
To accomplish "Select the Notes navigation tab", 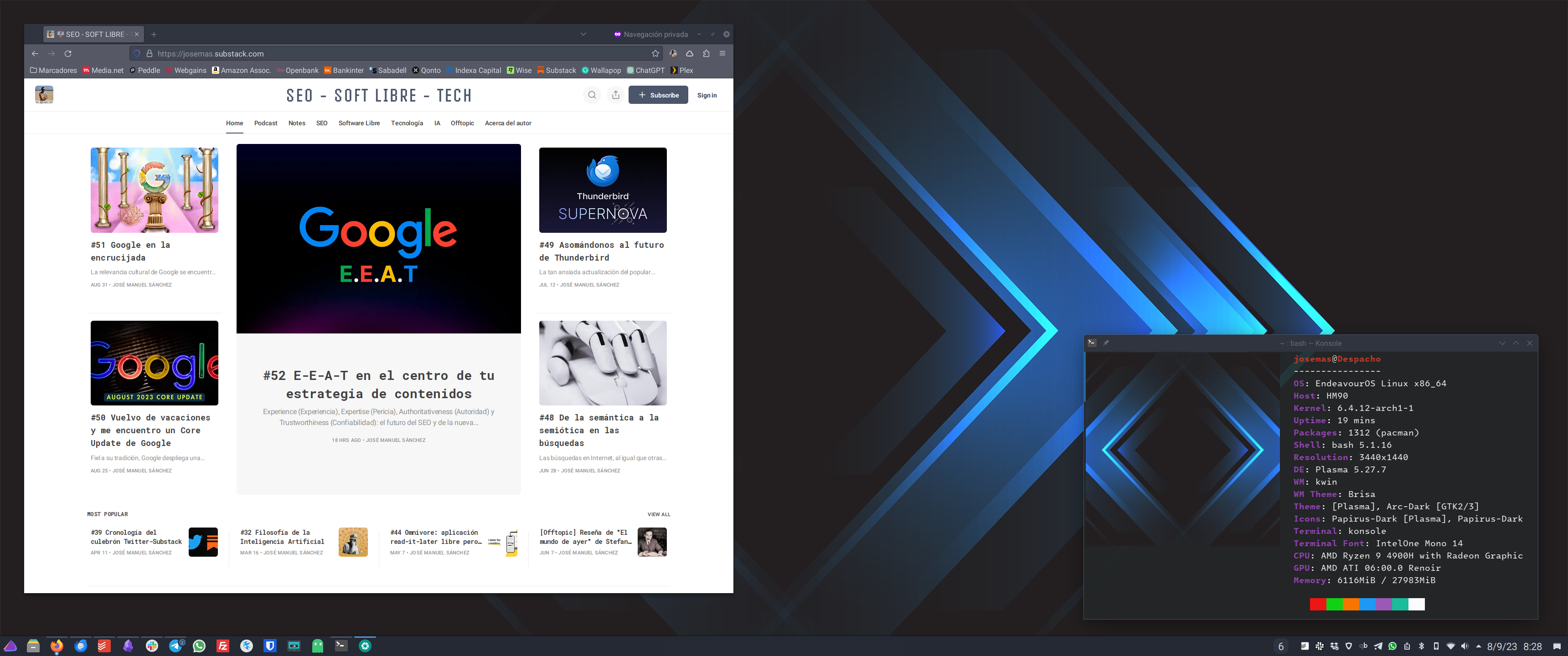I will [296, 123].
